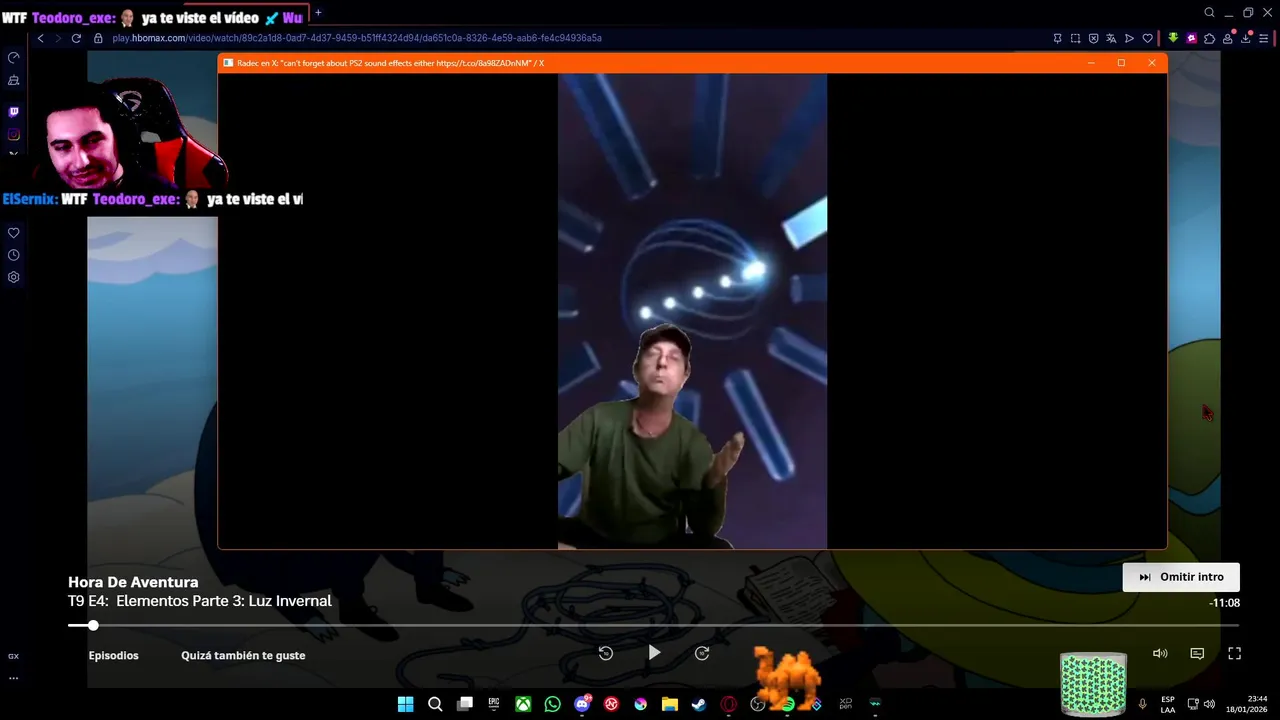Screen dimensions: 1280x720
Task: Reload the HBO Max page
Action: pyautogui.click(x=76, y=38)
